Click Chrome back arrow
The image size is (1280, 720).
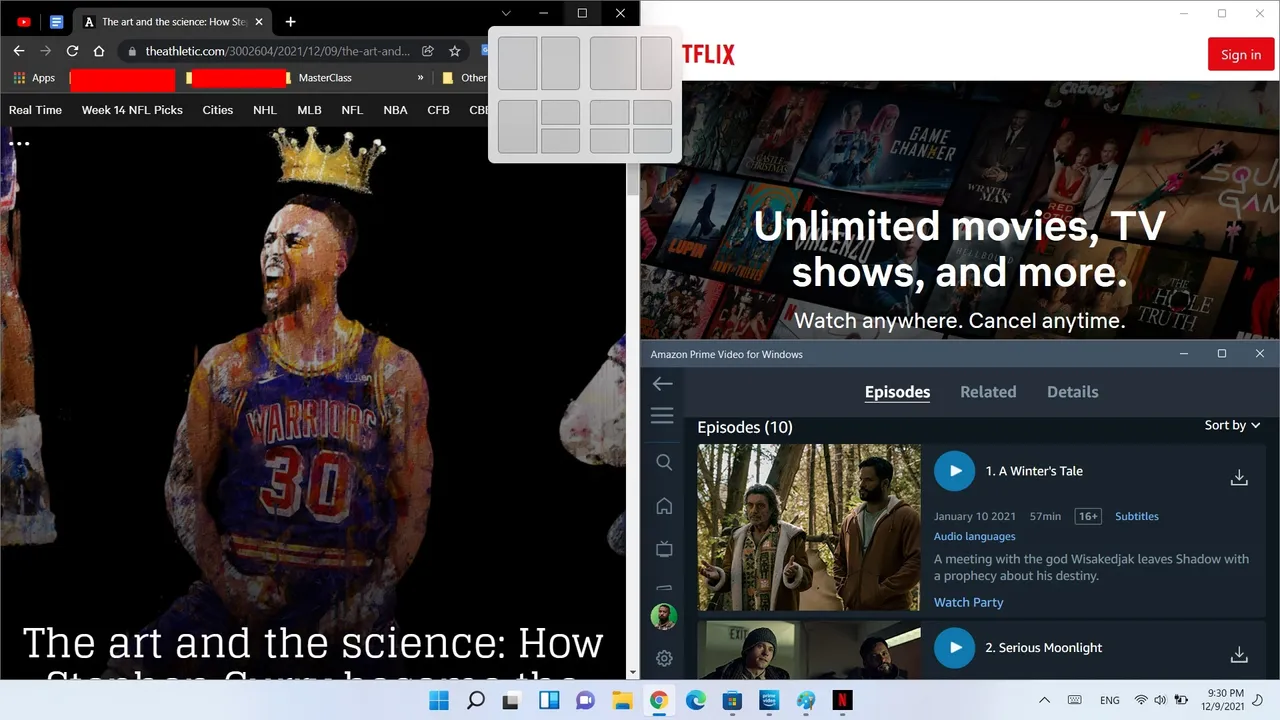coord(18,51)
